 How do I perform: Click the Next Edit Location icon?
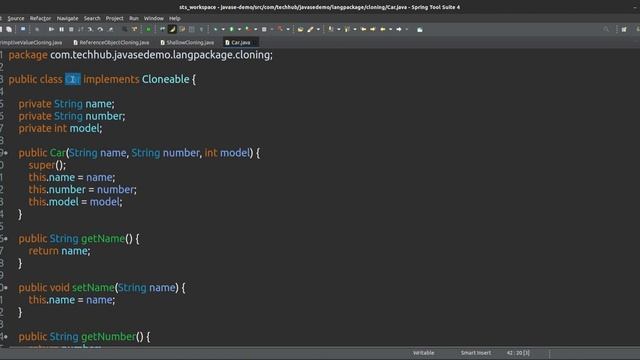[x=373, y=29]
